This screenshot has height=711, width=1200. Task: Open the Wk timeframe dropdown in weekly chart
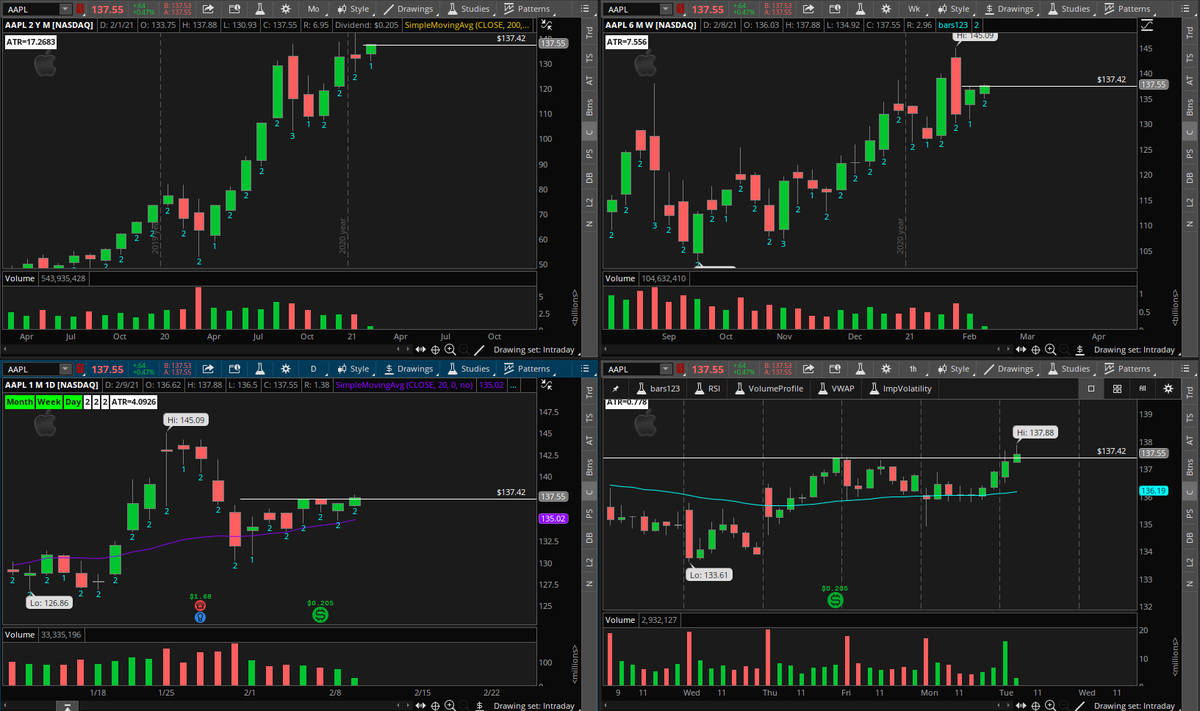click(915, 9)
